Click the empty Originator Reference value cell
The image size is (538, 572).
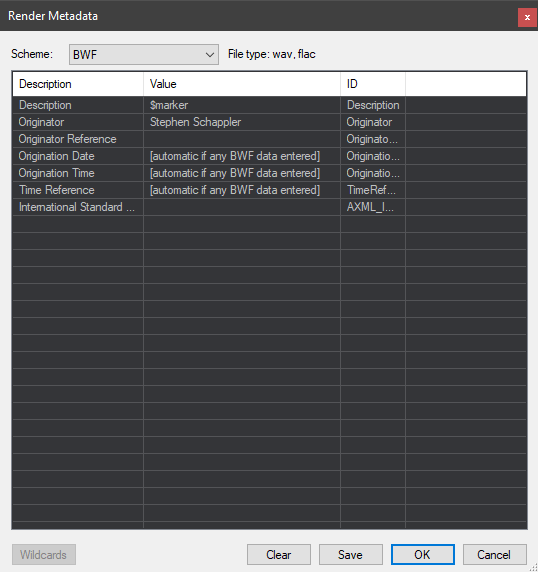click(x=242, y=139)
